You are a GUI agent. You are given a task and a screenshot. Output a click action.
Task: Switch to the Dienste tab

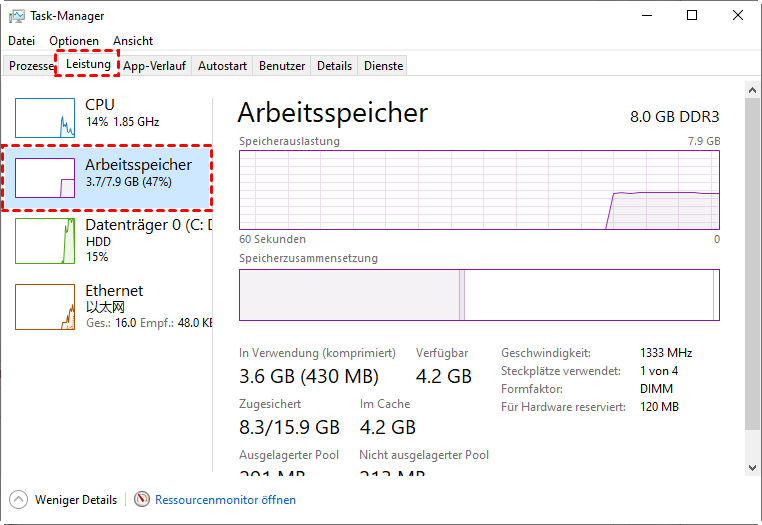[x=384, y=66]
